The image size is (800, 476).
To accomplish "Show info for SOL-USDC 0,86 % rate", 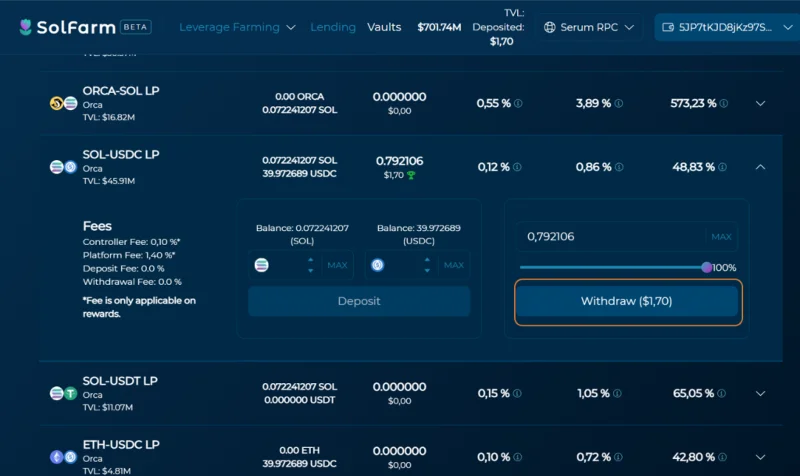I will click(619, 167).
